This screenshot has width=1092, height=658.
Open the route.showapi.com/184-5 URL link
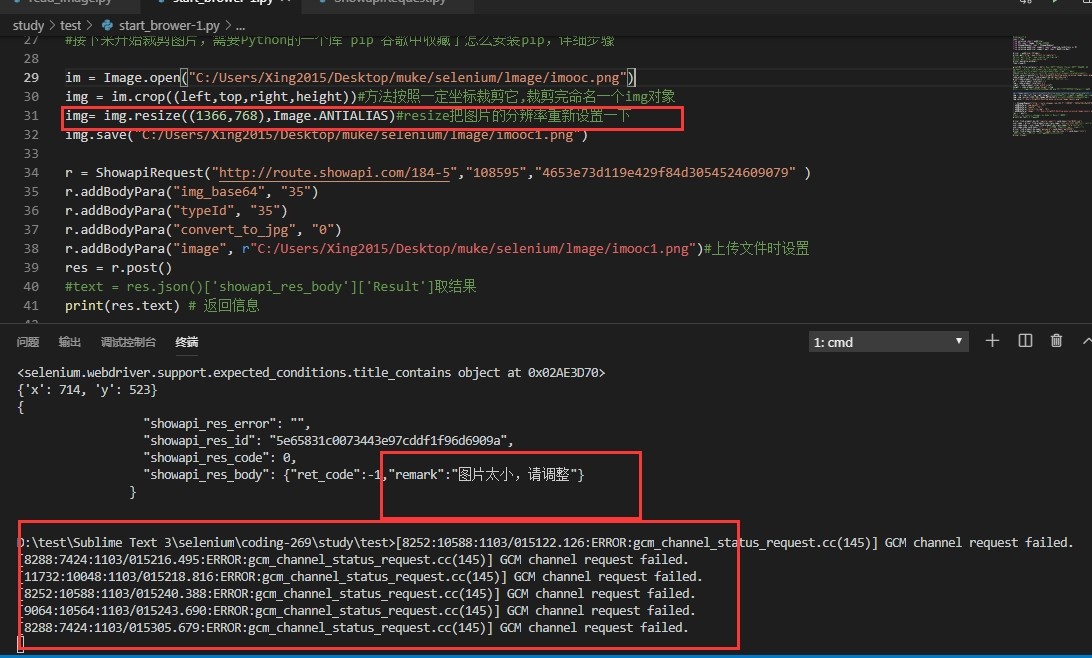[335, 173]
